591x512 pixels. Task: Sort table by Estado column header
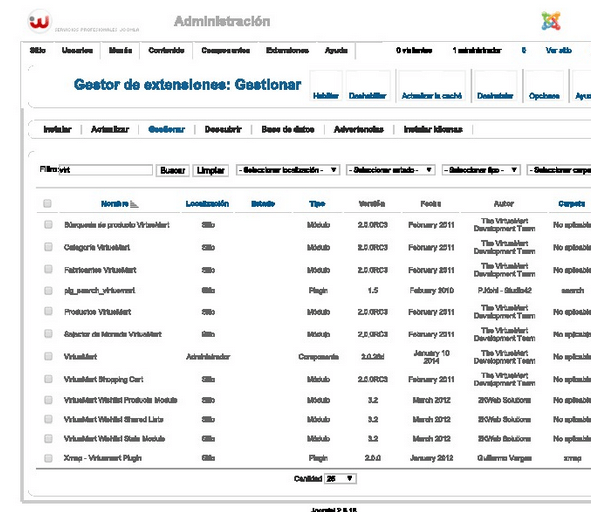(263, 204)
